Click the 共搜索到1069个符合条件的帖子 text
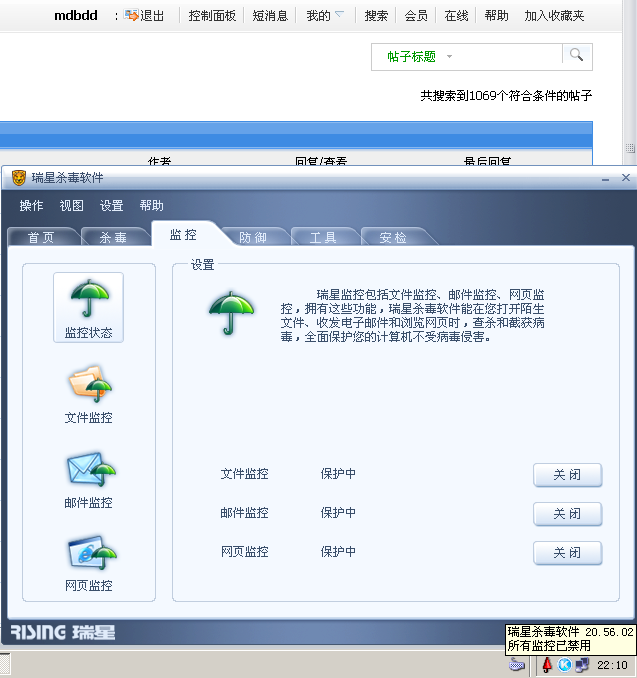Viewport: 637px width, 678px height. click(x=506, y=96)
